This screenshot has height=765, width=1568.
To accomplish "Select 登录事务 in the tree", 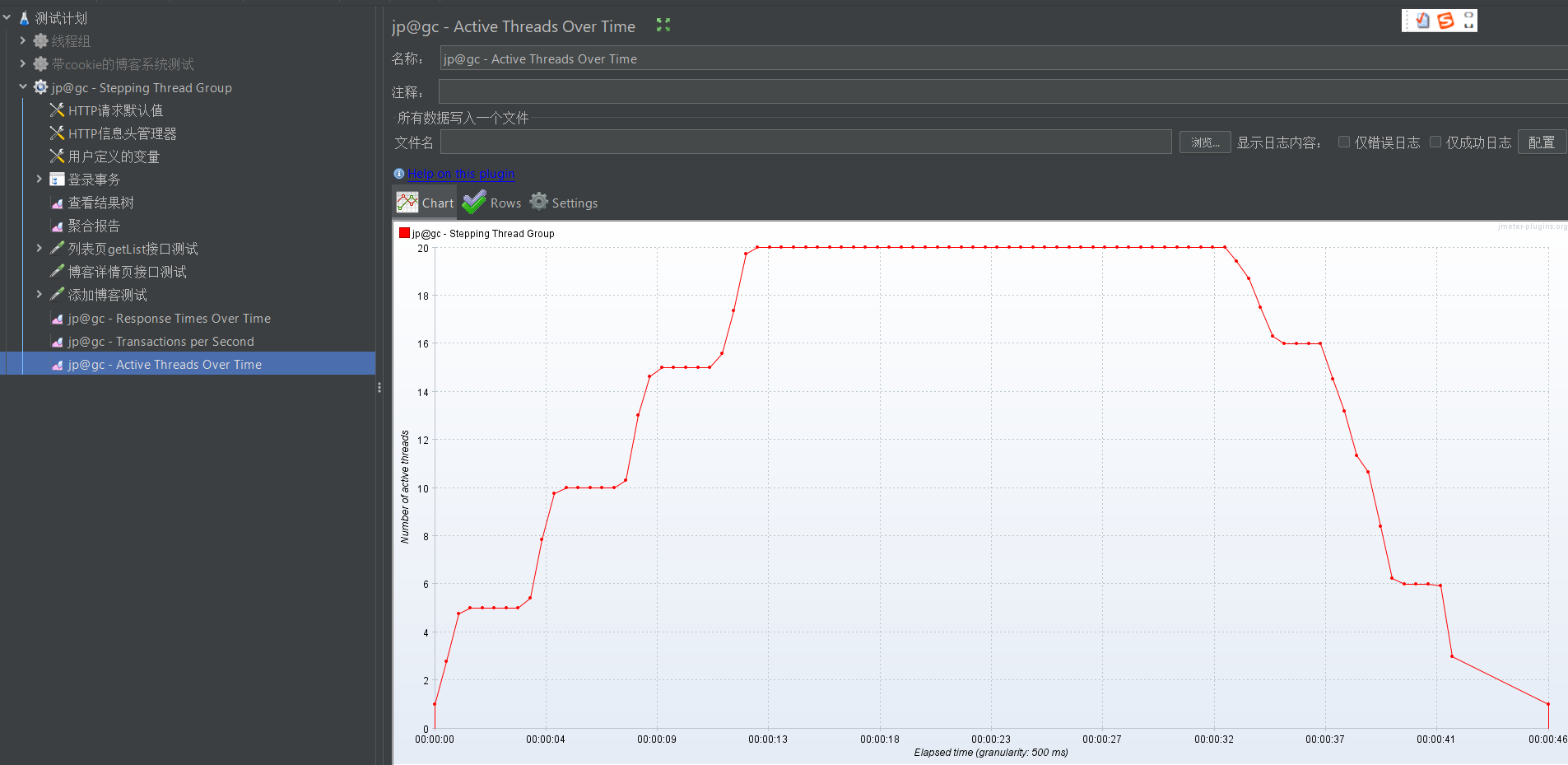I will 94,180.
